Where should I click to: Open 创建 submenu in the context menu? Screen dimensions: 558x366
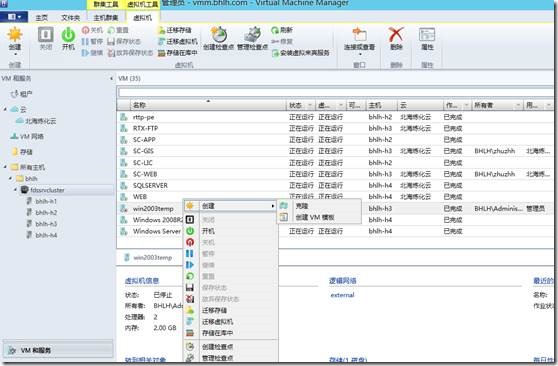click(230, 206)
